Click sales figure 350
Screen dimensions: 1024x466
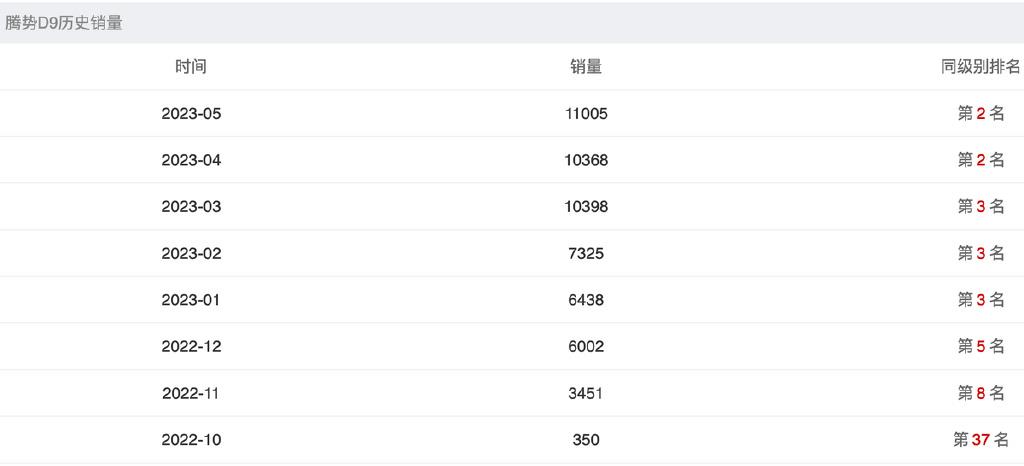click(586, 440)
